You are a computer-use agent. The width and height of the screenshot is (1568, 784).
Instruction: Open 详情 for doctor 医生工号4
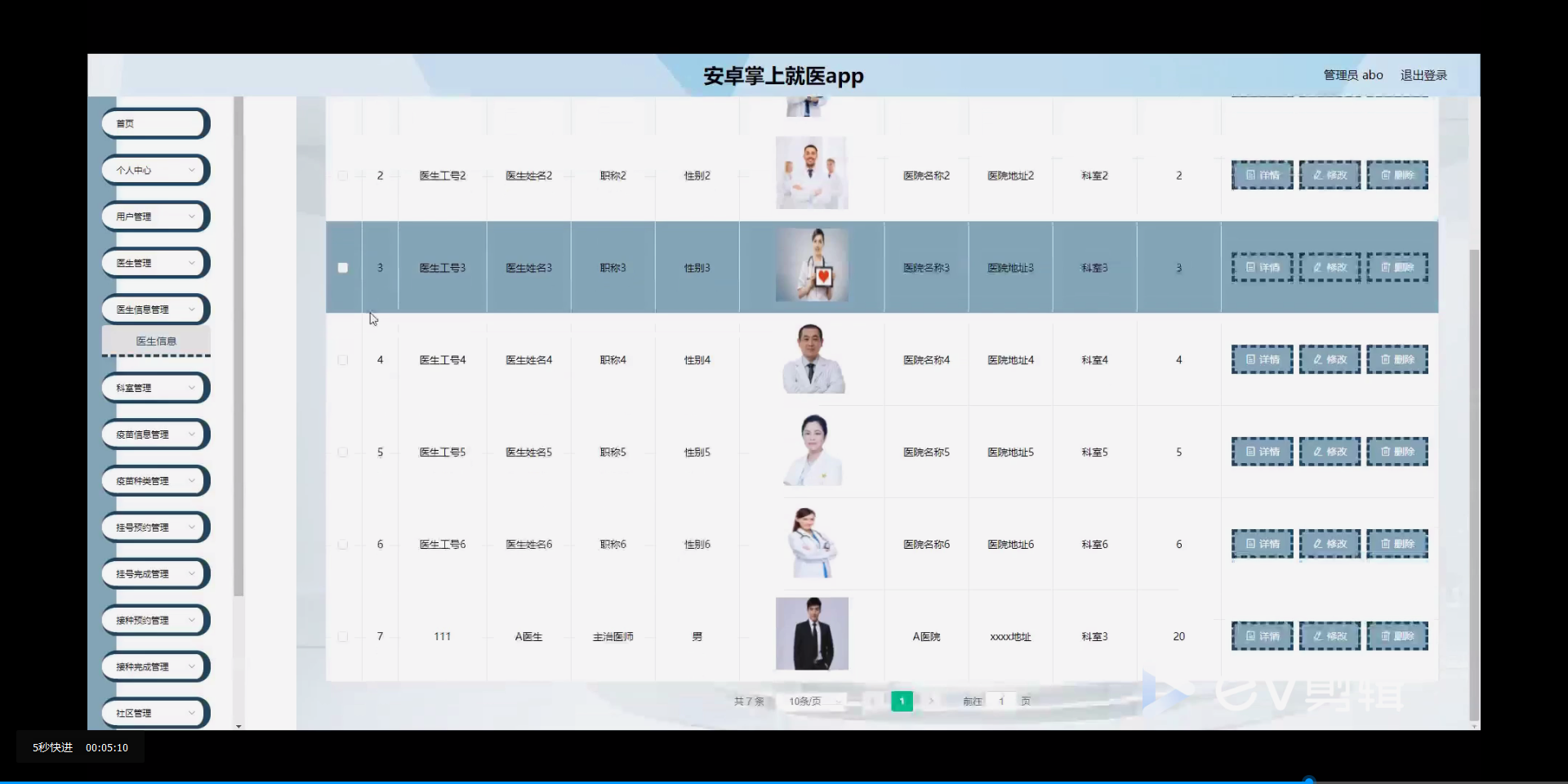point(1261,359)
